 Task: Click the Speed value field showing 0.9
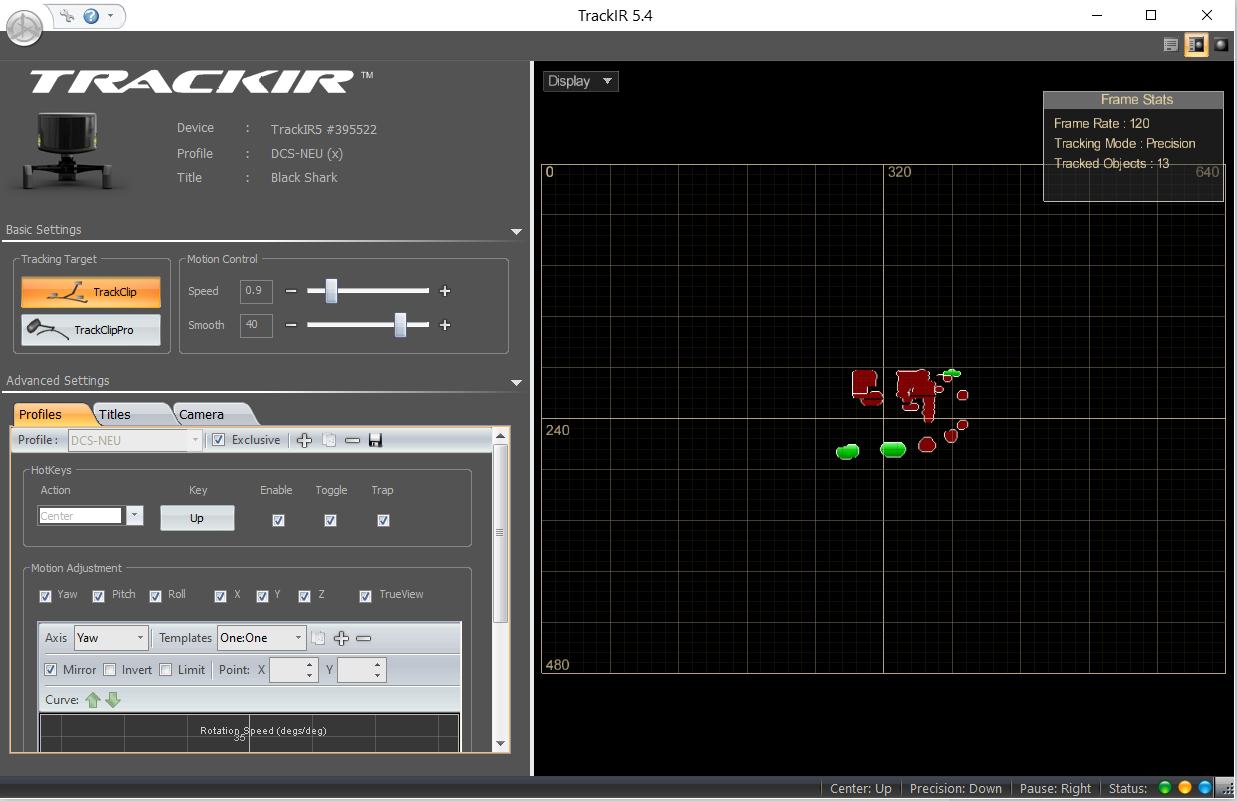tap(256, 291)
